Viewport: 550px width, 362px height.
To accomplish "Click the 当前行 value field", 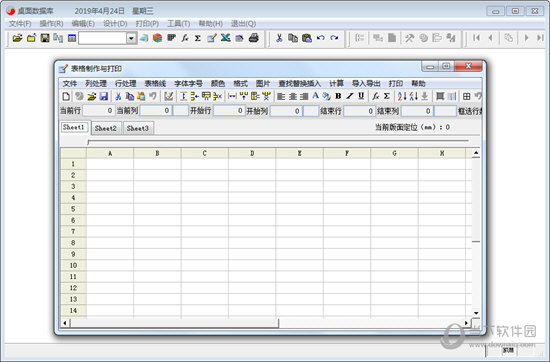I will tap(98, 111).
